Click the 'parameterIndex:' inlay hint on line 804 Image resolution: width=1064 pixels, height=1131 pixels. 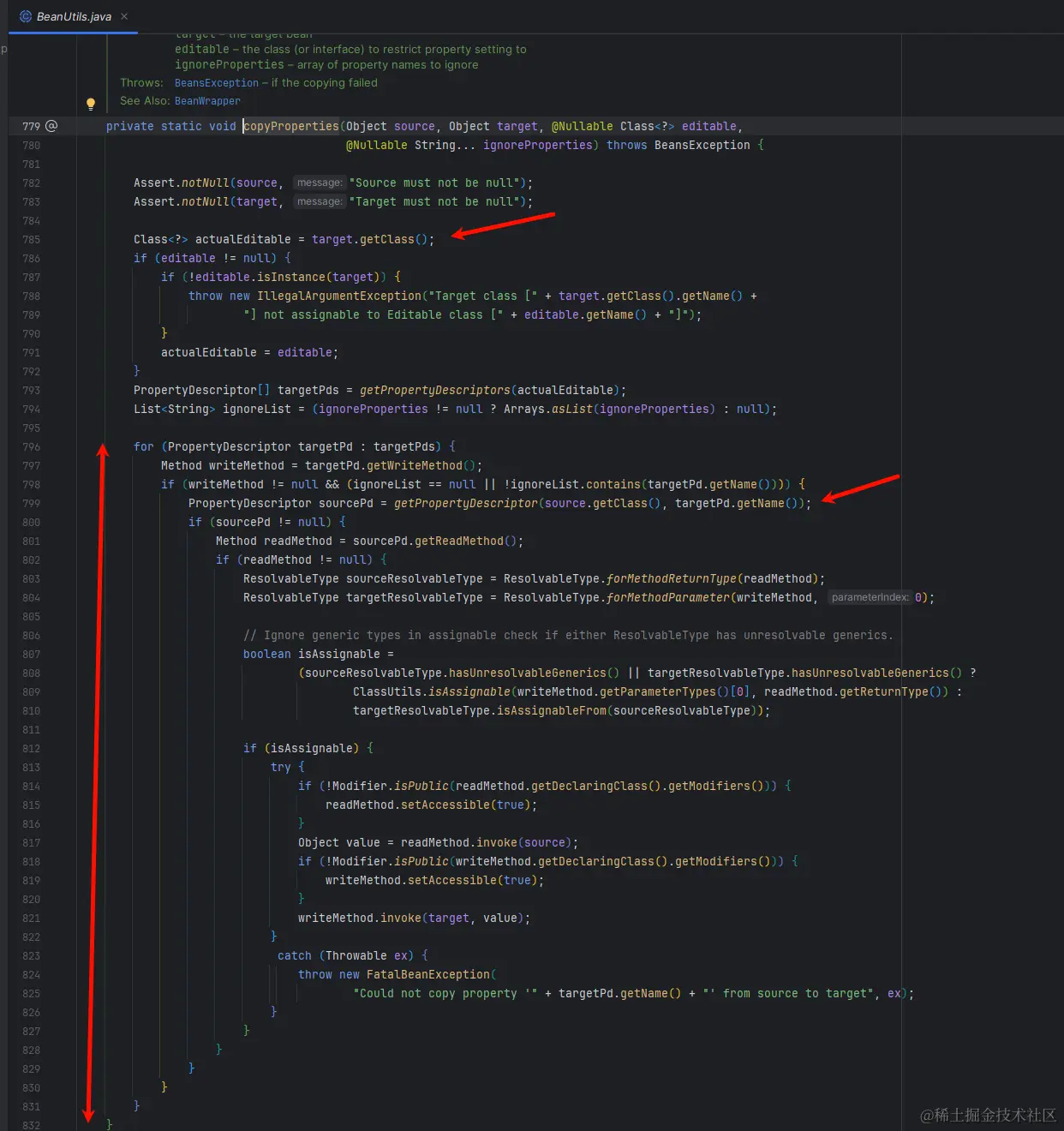870,597
